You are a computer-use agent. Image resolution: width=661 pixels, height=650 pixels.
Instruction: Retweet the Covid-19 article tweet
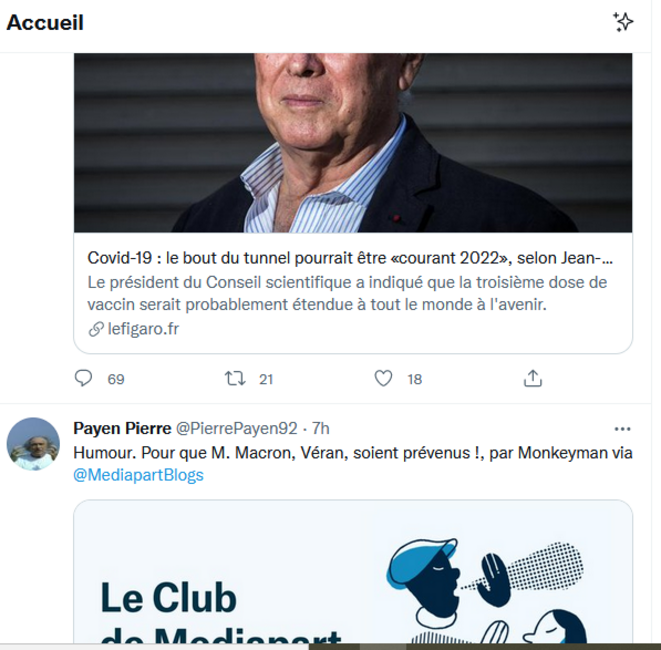235,378
